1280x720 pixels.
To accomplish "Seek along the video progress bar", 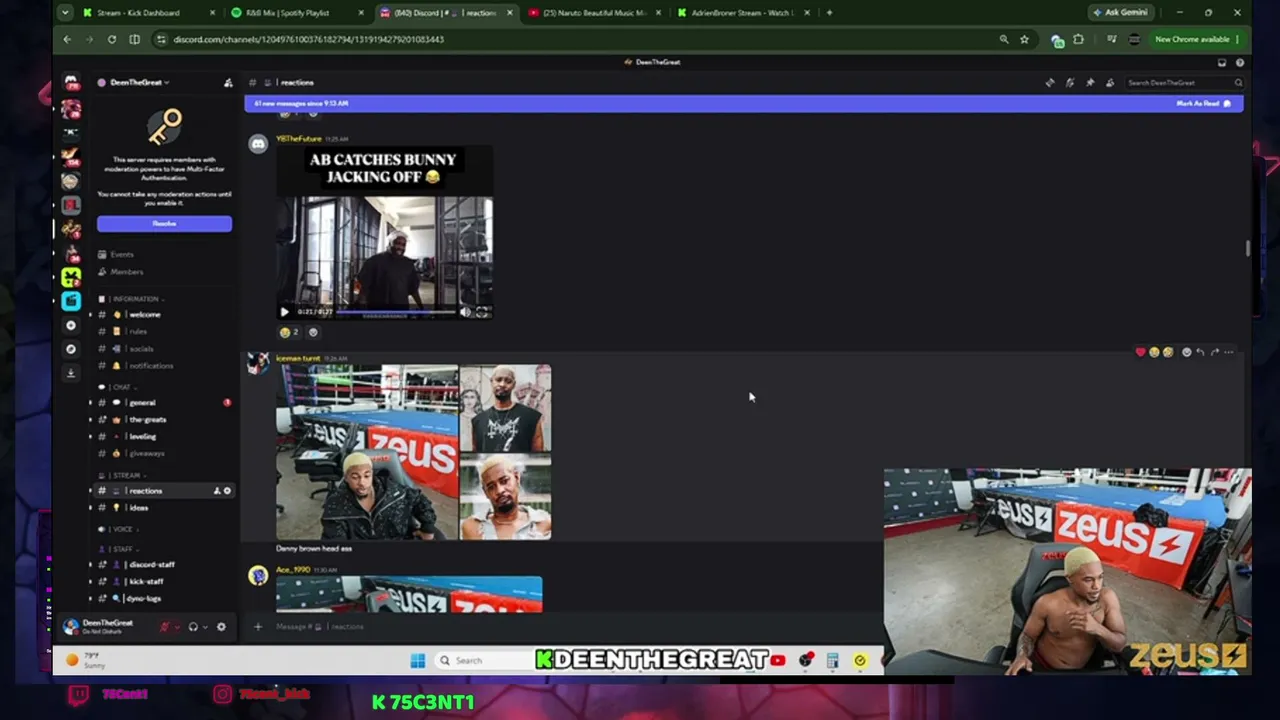I will tap(395, 312).
